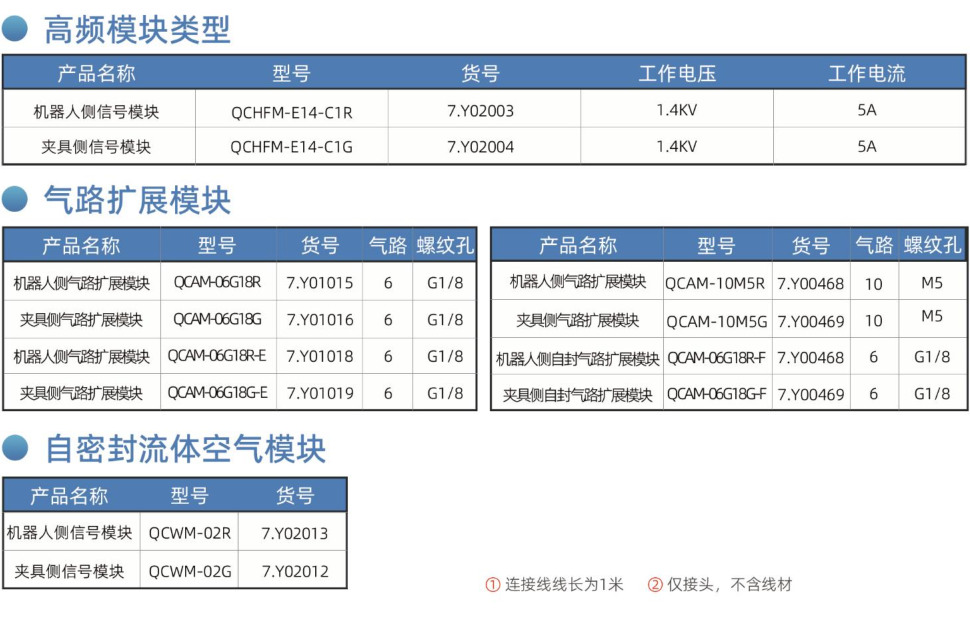The image size is (970, 623).
Task: Click 夹具侧信号模块 in QCHFM-E14-C1G row
Action: (96, 147)
